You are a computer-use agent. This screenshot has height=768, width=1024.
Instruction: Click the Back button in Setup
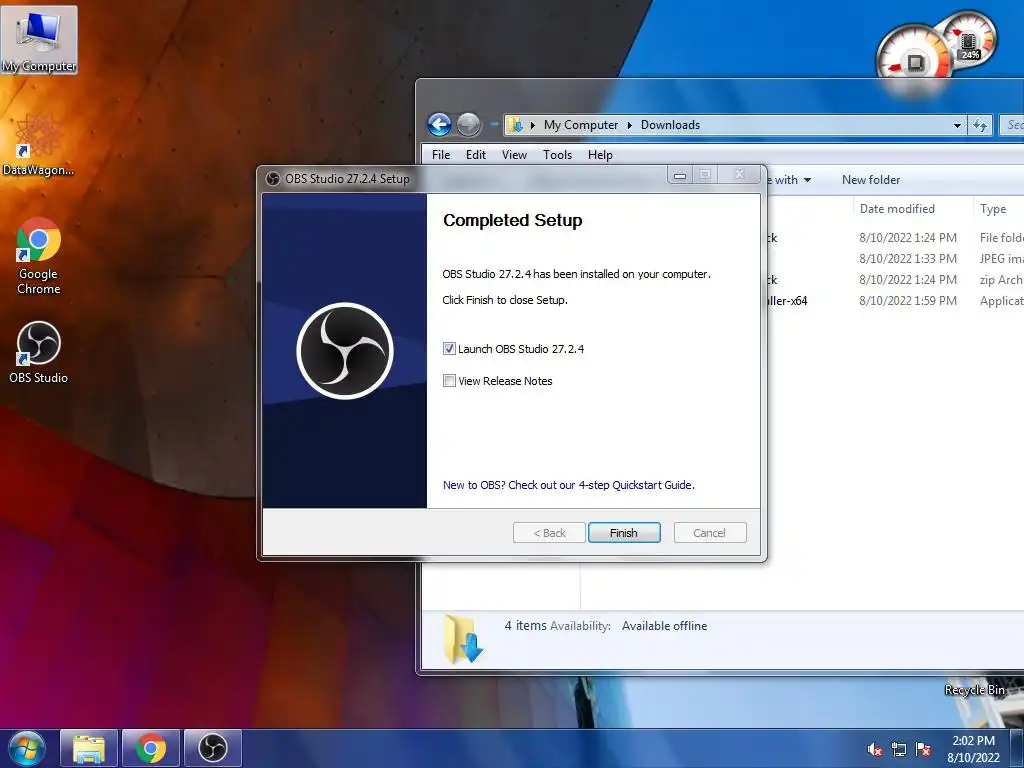(549, 533)
